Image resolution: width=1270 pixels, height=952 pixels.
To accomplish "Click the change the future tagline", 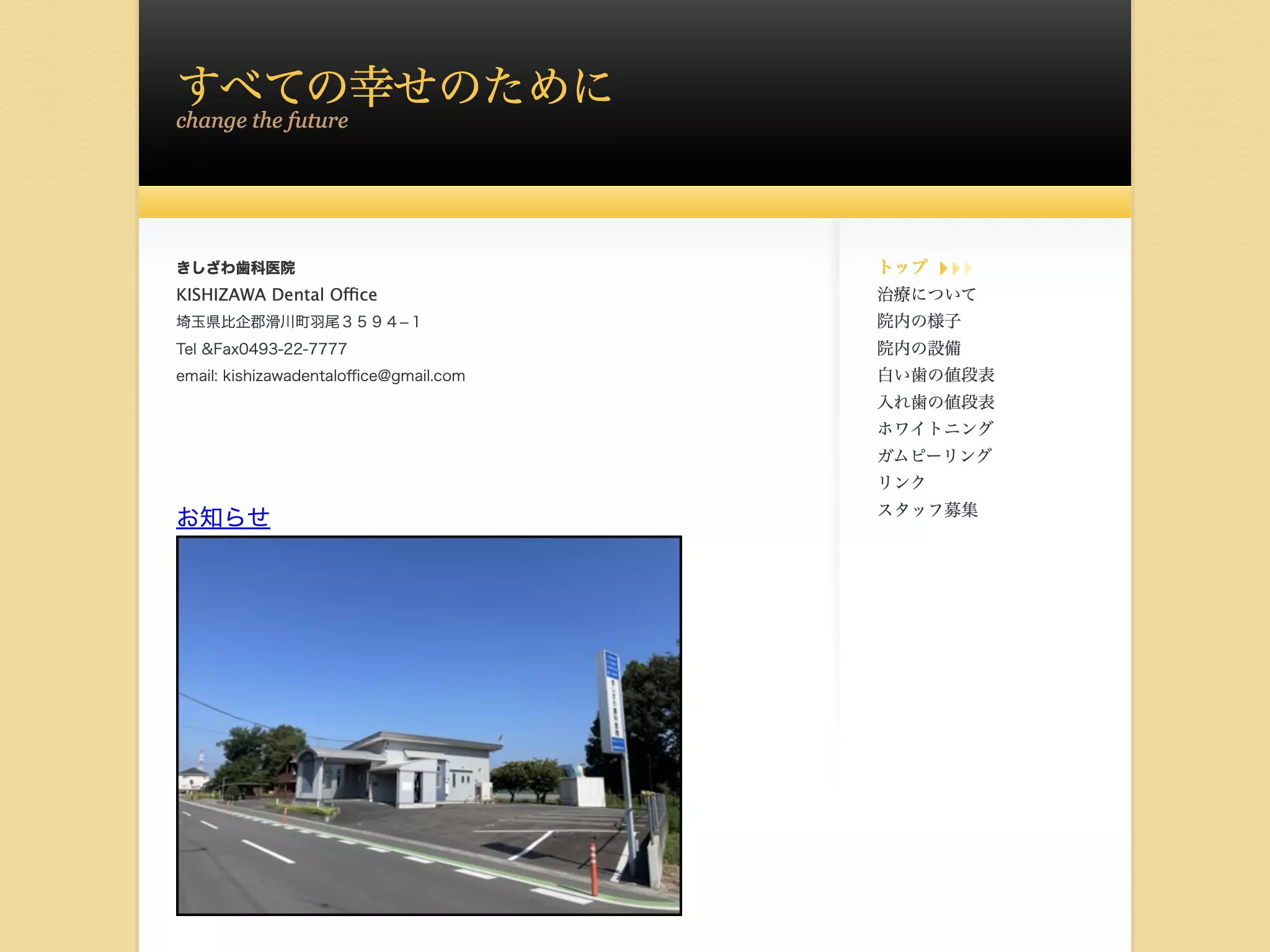I will pyautogui.click(x=262, y=120).
